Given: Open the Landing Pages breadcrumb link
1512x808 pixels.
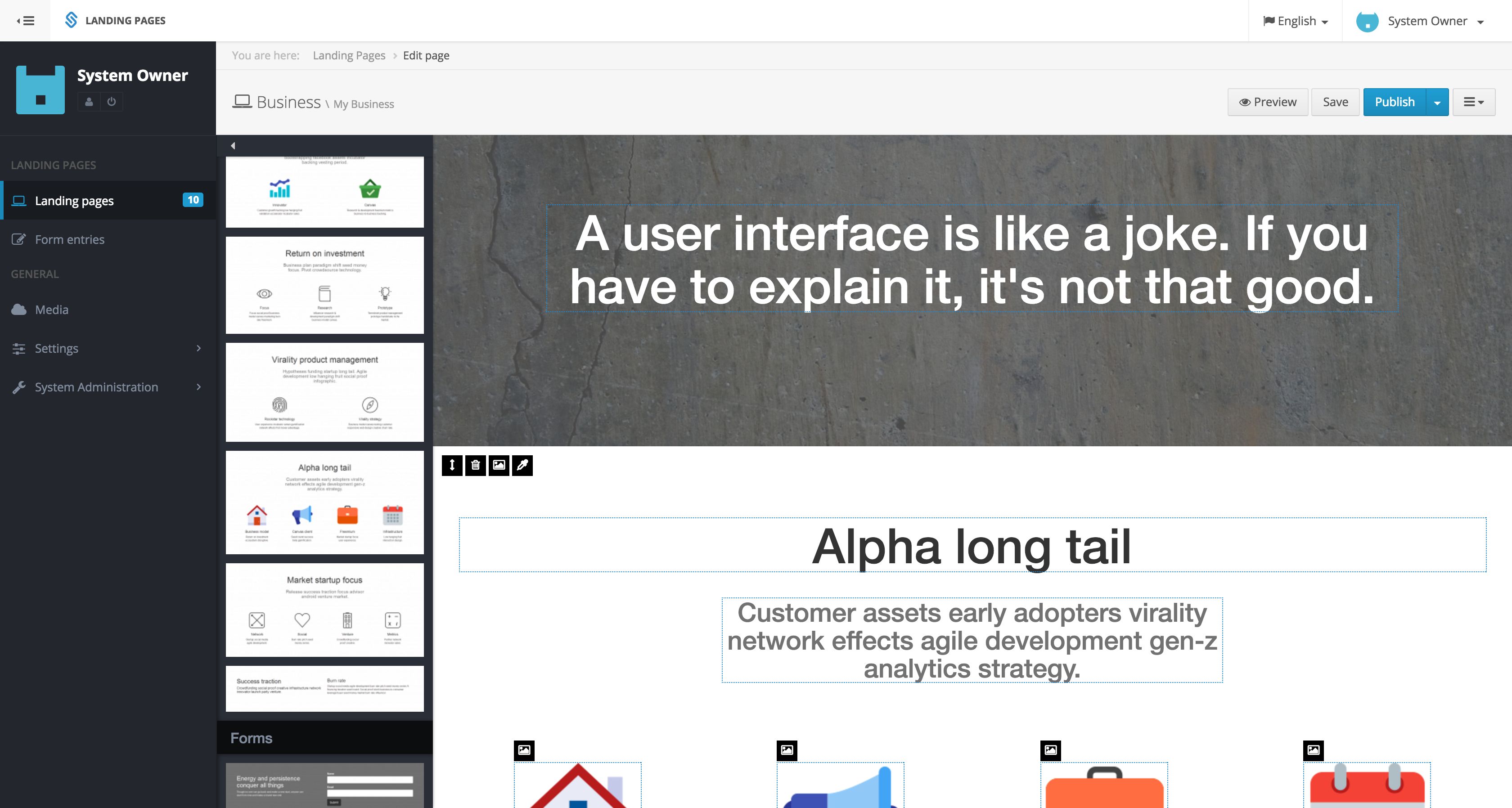Looking at the screenshot, I should 349,55.
